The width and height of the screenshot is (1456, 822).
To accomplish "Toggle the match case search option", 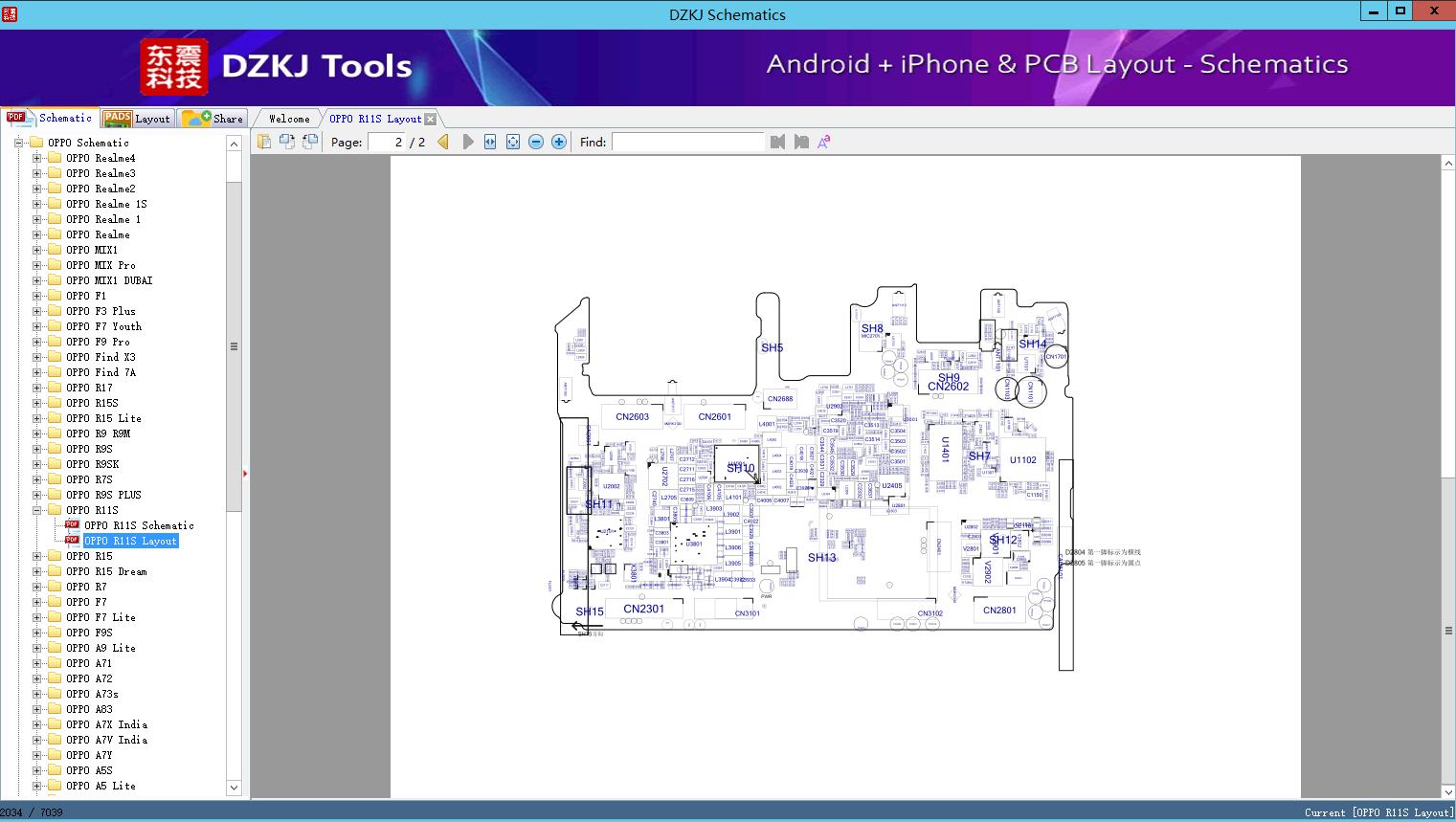I will coord(823,142).
